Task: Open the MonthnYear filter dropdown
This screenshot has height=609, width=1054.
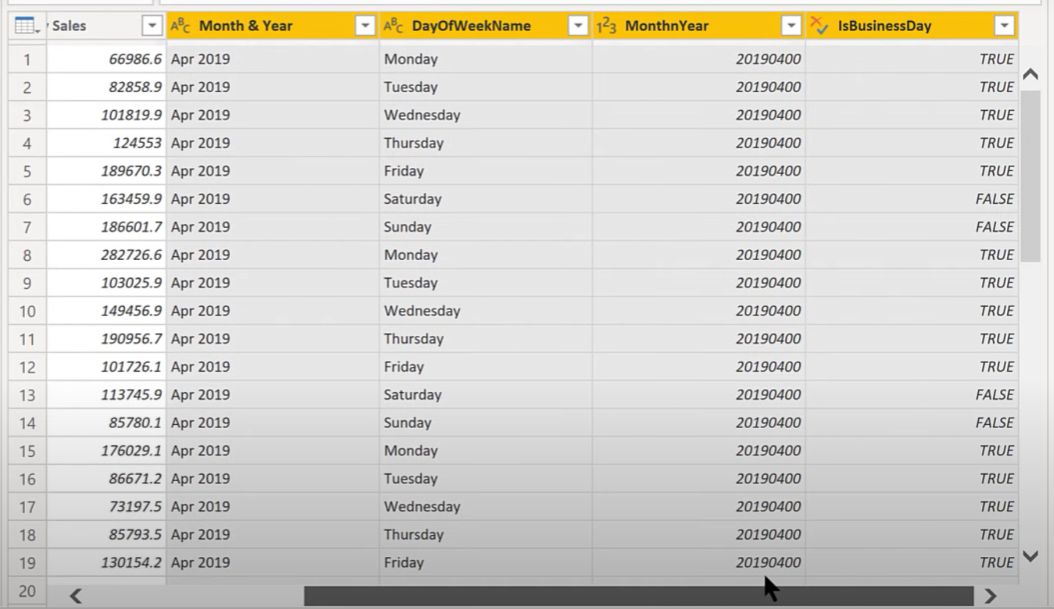Action: [x=791, y=26]
